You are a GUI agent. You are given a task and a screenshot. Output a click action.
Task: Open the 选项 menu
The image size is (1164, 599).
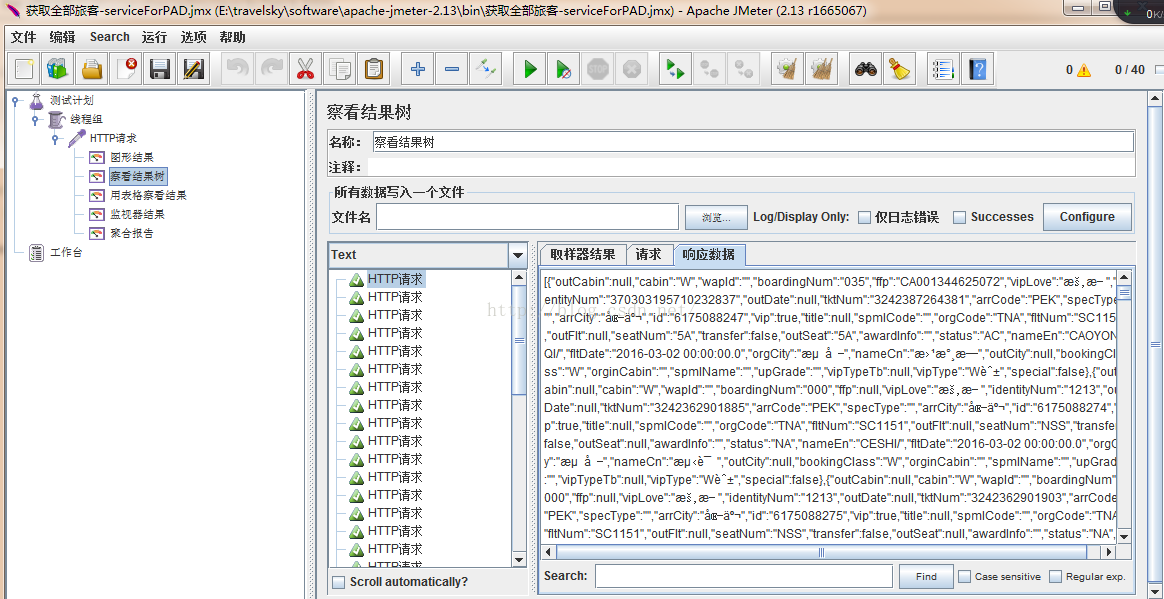194,37
